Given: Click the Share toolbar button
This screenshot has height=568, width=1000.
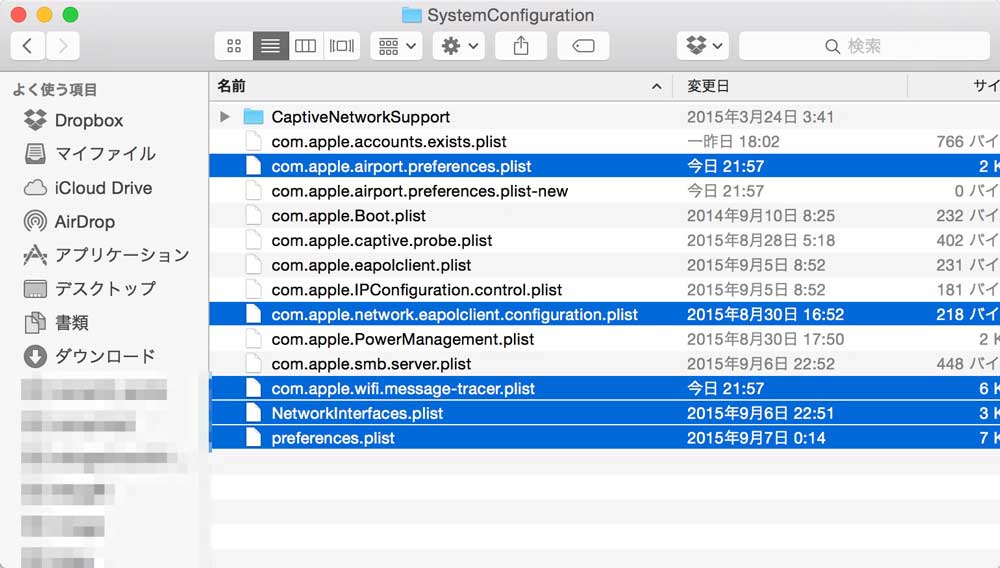Looking at the screenshot, I should (521, 46).
